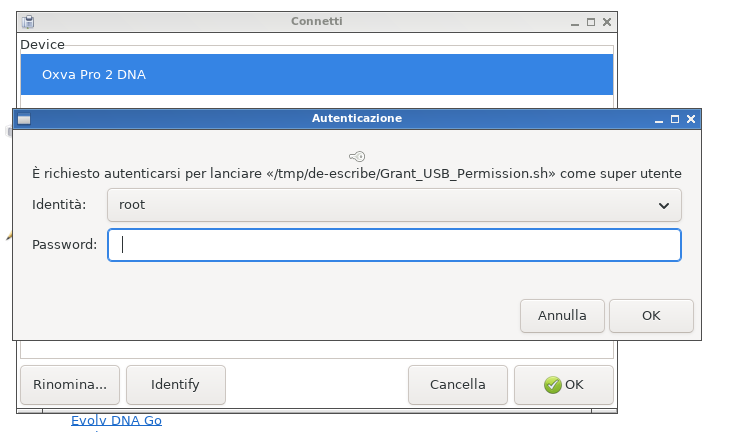The image size is (744, 432).
Task: Maximize the Connetti window
Action: tap(591, 21)
